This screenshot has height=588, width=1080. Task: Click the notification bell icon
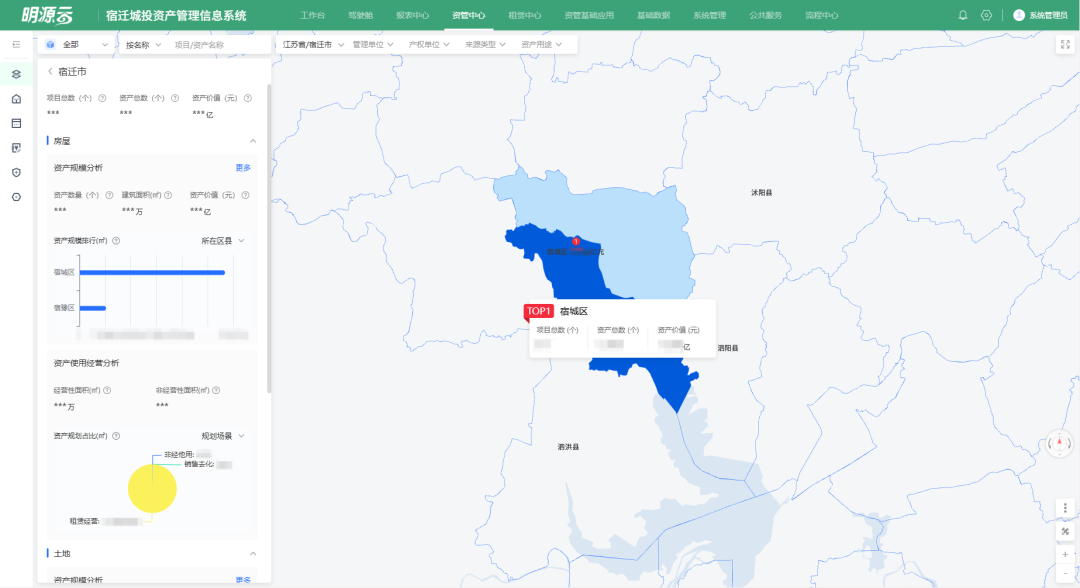[x=963, y=15]
